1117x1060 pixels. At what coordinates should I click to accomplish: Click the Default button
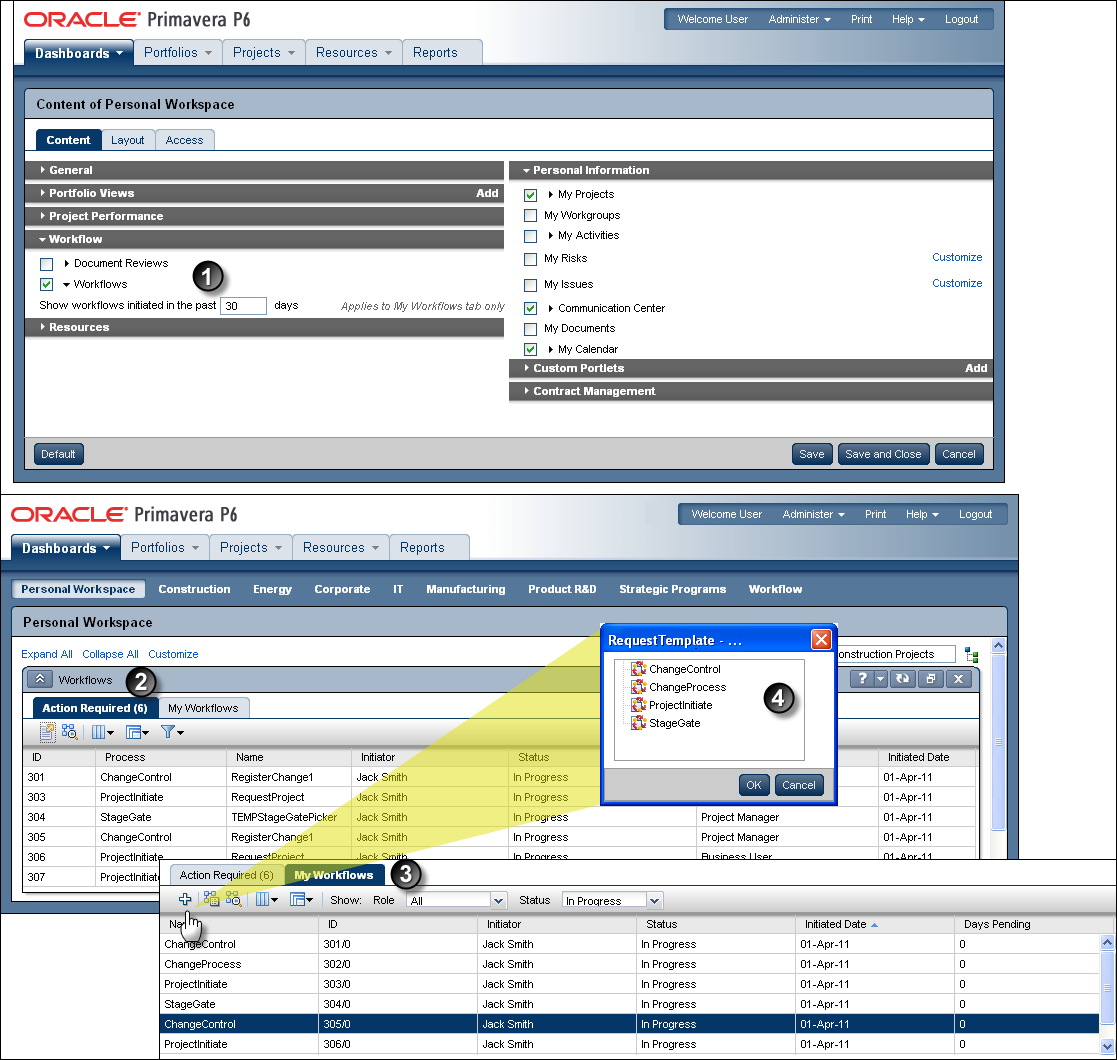pyautogui.click(x=58, y=454)
